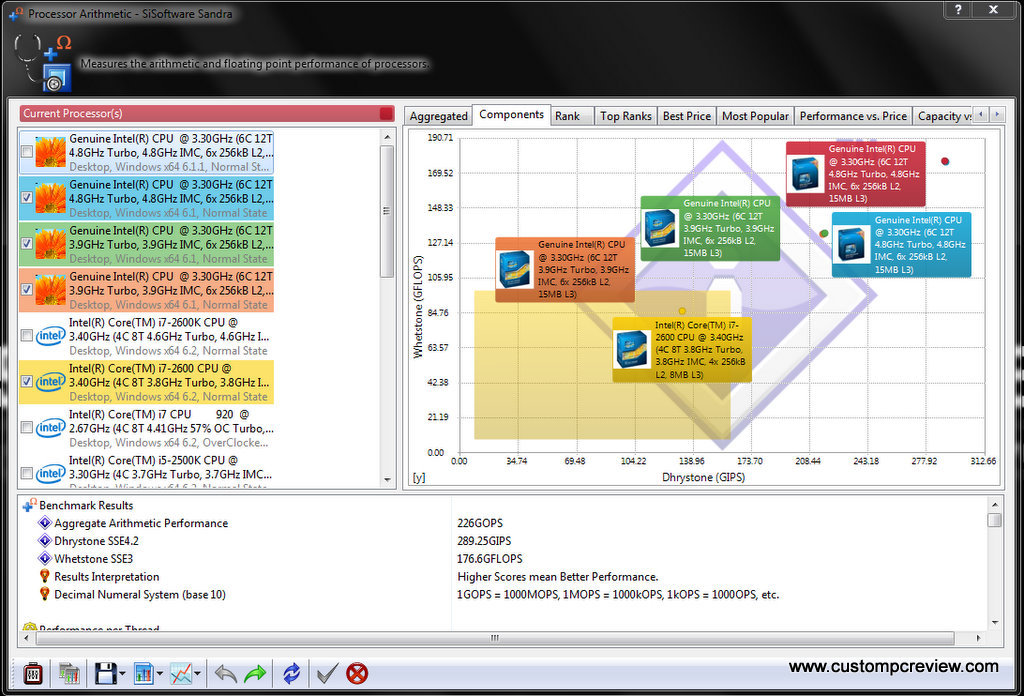Select the Components tab
Image resolution: width=1024 pixels, height=696 pixels.
(x=511, y=115)
